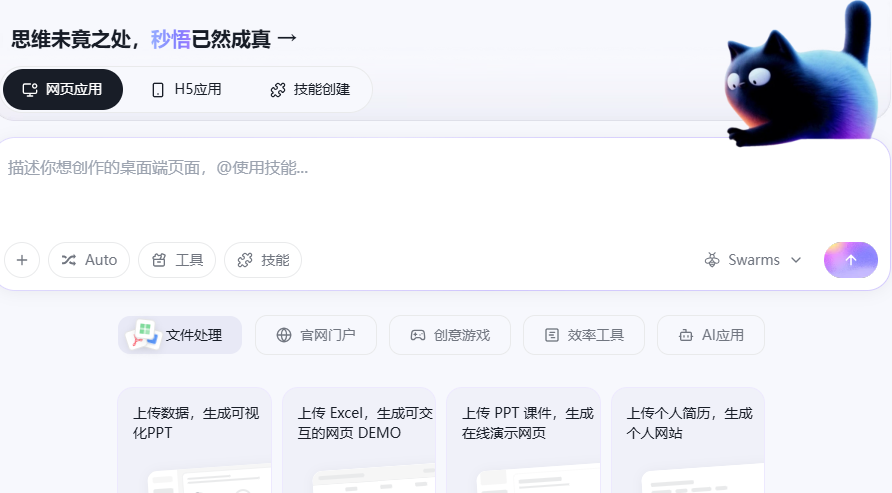The height and width of the screenshot is (493, 892).
Task: Open the 上传数据，生成可视化PPT card
Action: [x=194, y=440]
